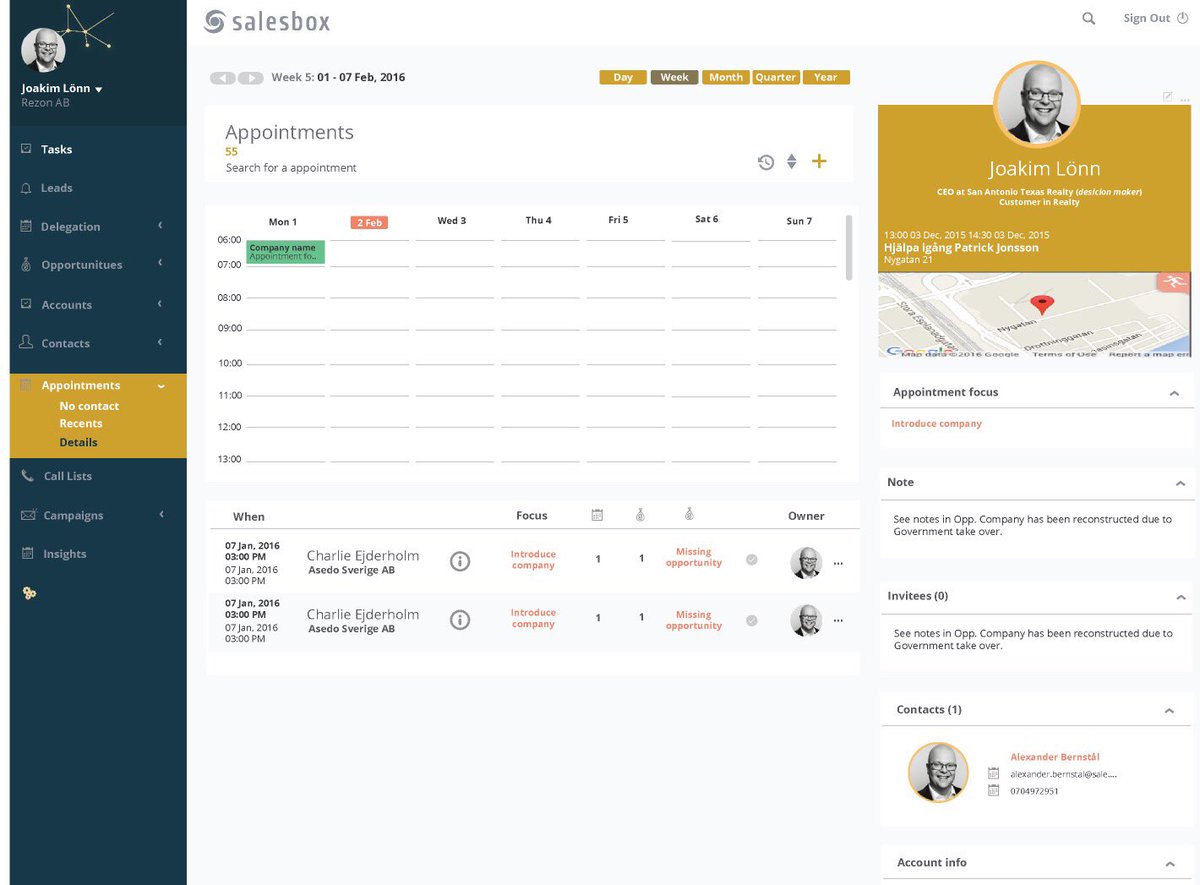The height and width of the screenshot is (885, 1200).
Task: Collapse the Appointments submenu chevron
Action: [161, 386]
